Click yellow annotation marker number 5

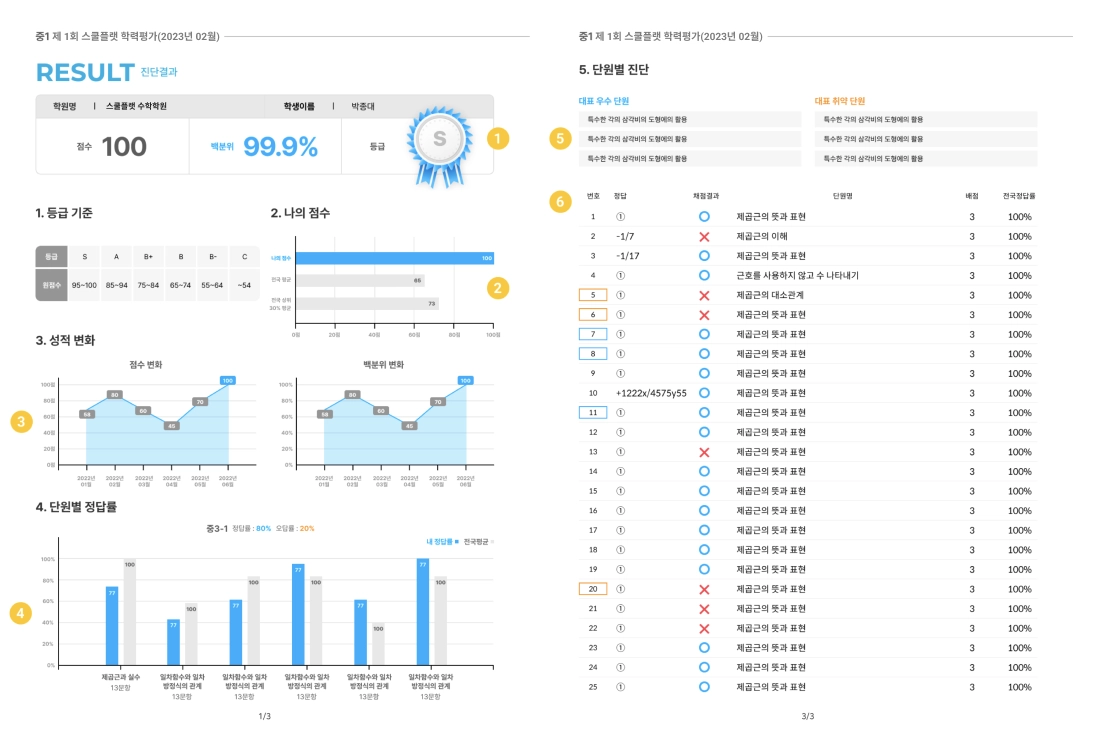pos(560,138)
